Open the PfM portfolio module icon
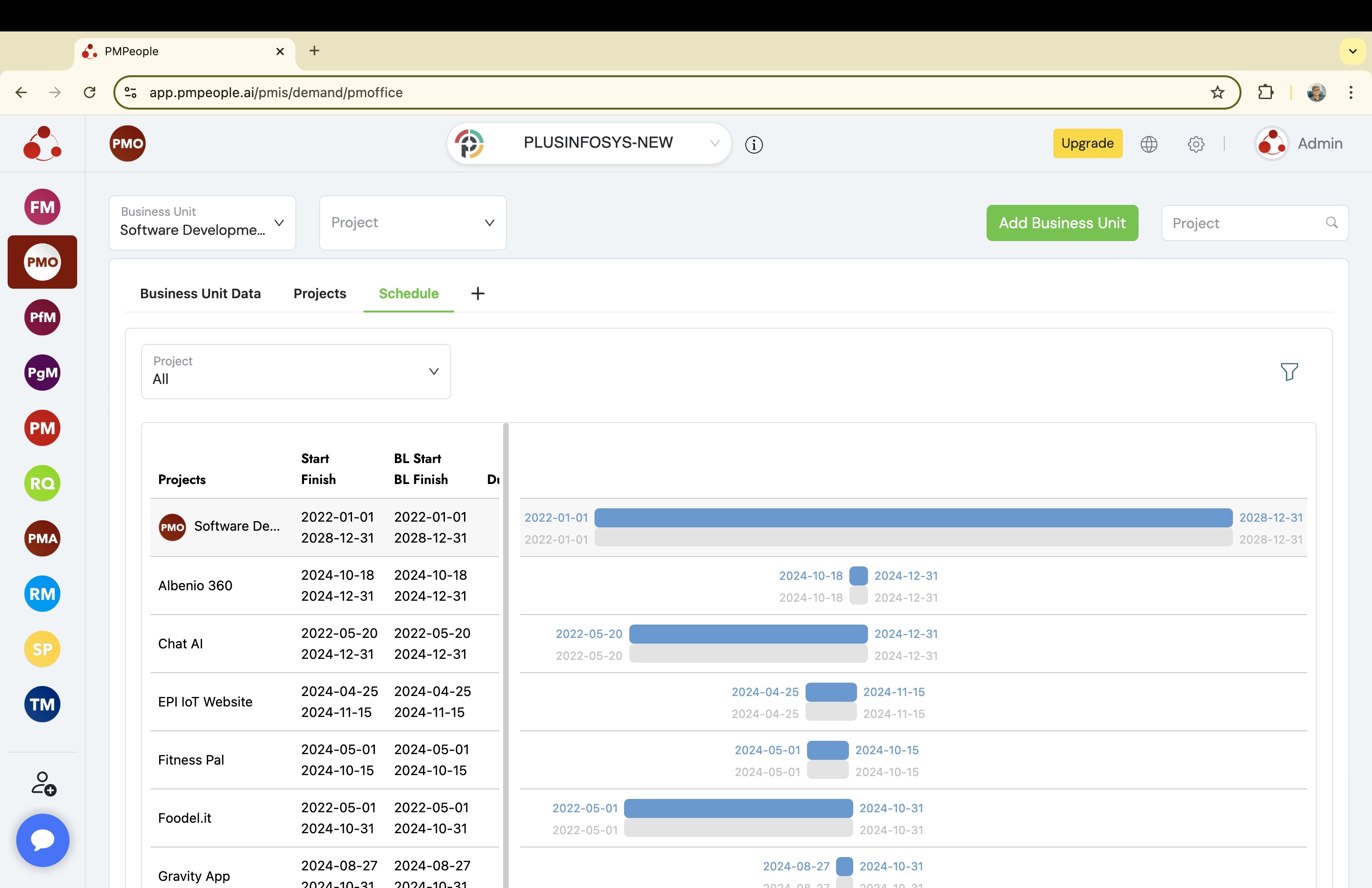This screenshot has height=888, width=1372. [42, 317]
